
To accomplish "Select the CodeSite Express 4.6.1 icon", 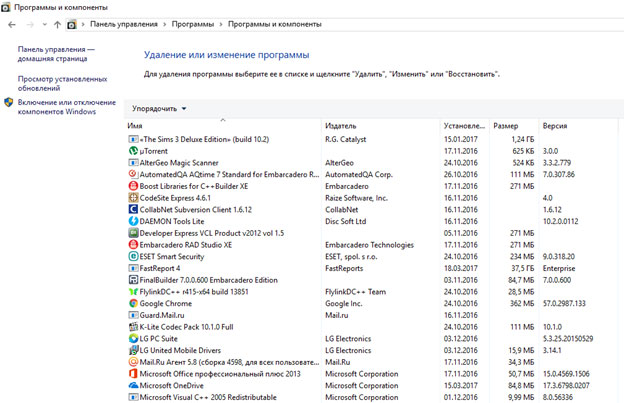I will (x=133, y=198).
